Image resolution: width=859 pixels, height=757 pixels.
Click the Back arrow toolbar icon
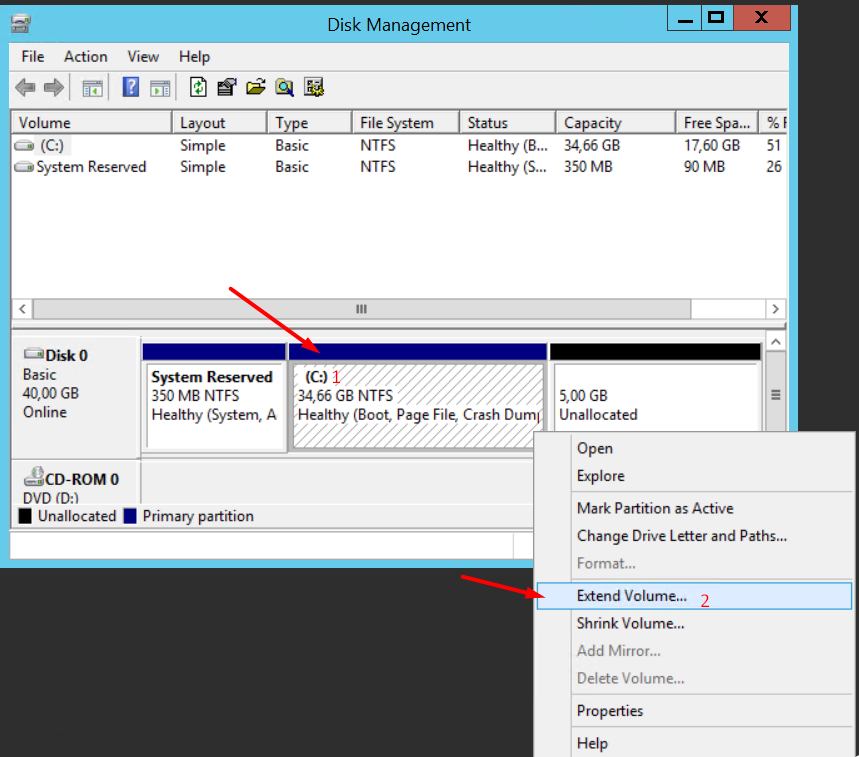(25, 87)
